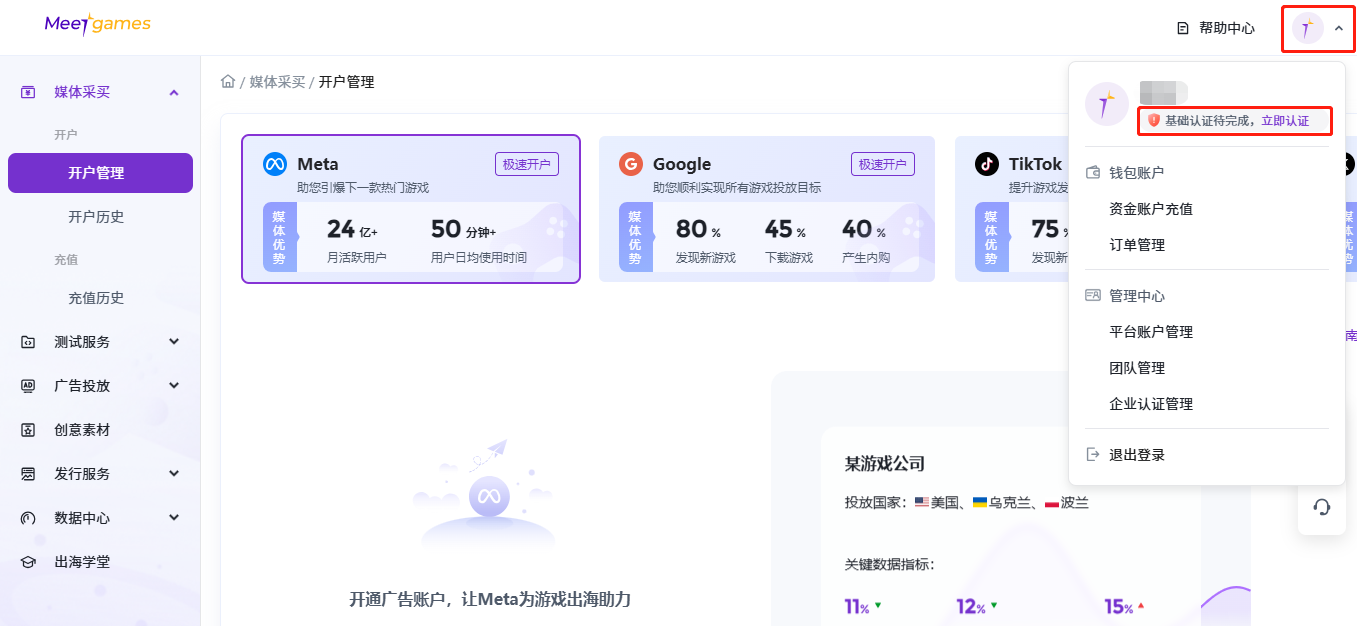Expand the 测试服务 sidebar menu
The image size is (1357, 626).
174,342
